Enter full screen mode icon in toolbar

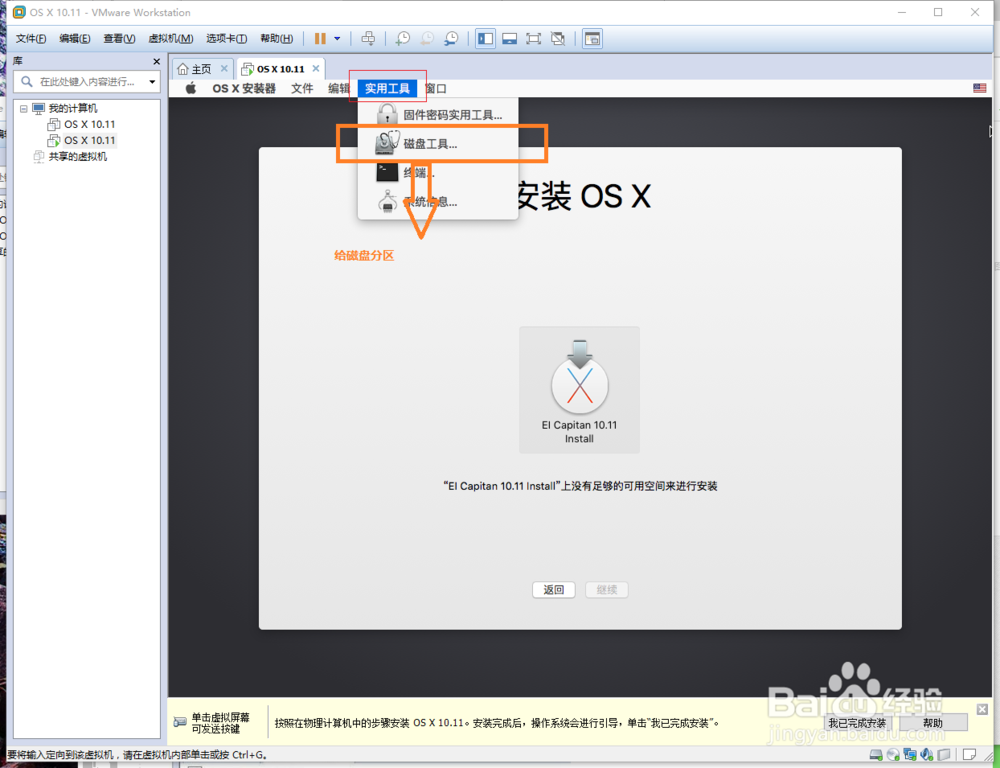pos(534,39)
